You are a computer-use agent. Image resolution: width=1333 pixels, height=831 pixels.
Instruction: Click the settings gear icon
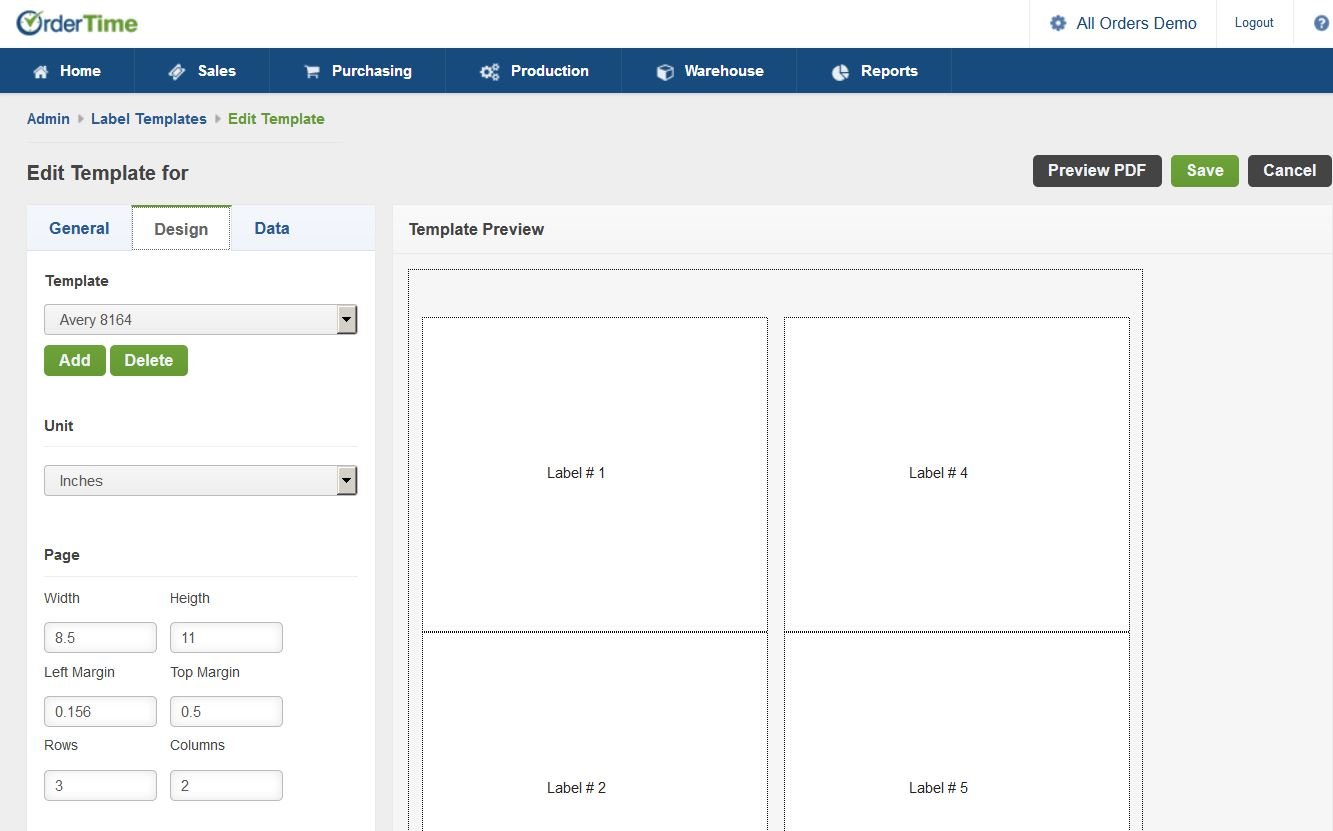point(1058,23)
